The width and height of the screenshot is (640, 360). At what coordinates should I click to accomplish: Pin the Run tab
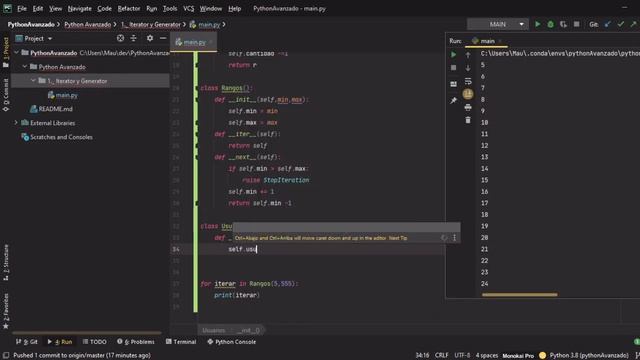tap(453, 100)
